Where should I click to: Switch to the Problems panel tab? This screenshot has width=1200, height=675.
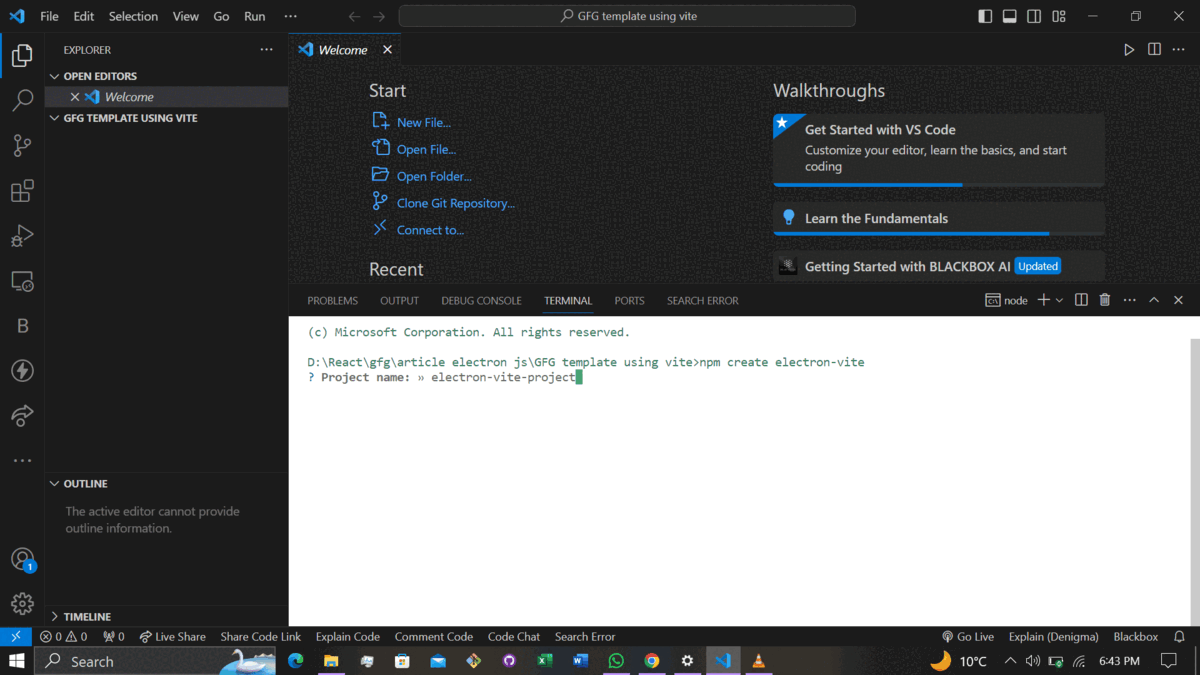[x=332, y=300]
